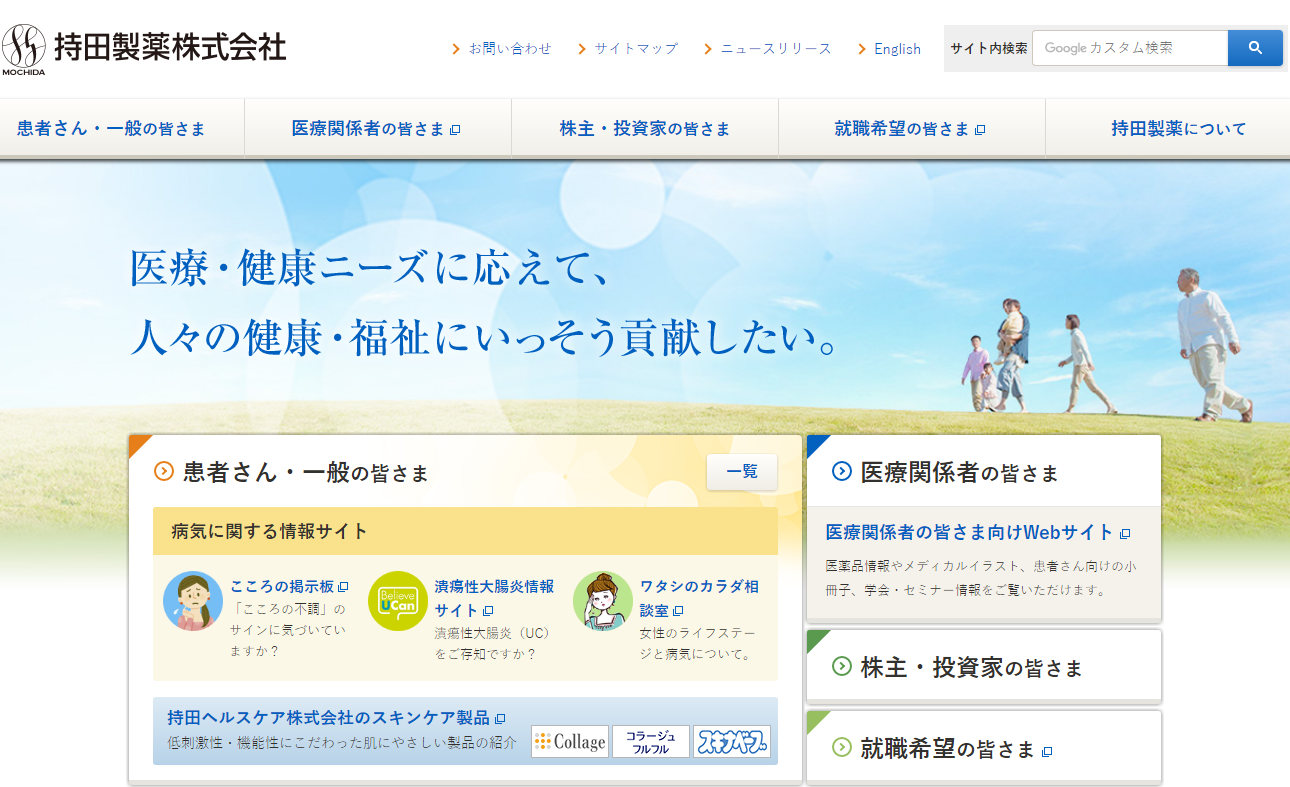Open 持田ヘルスケア株式会社のスキンケア製品 link
Viewport: 1290px width, 787px height.
[x=328, y=717]
